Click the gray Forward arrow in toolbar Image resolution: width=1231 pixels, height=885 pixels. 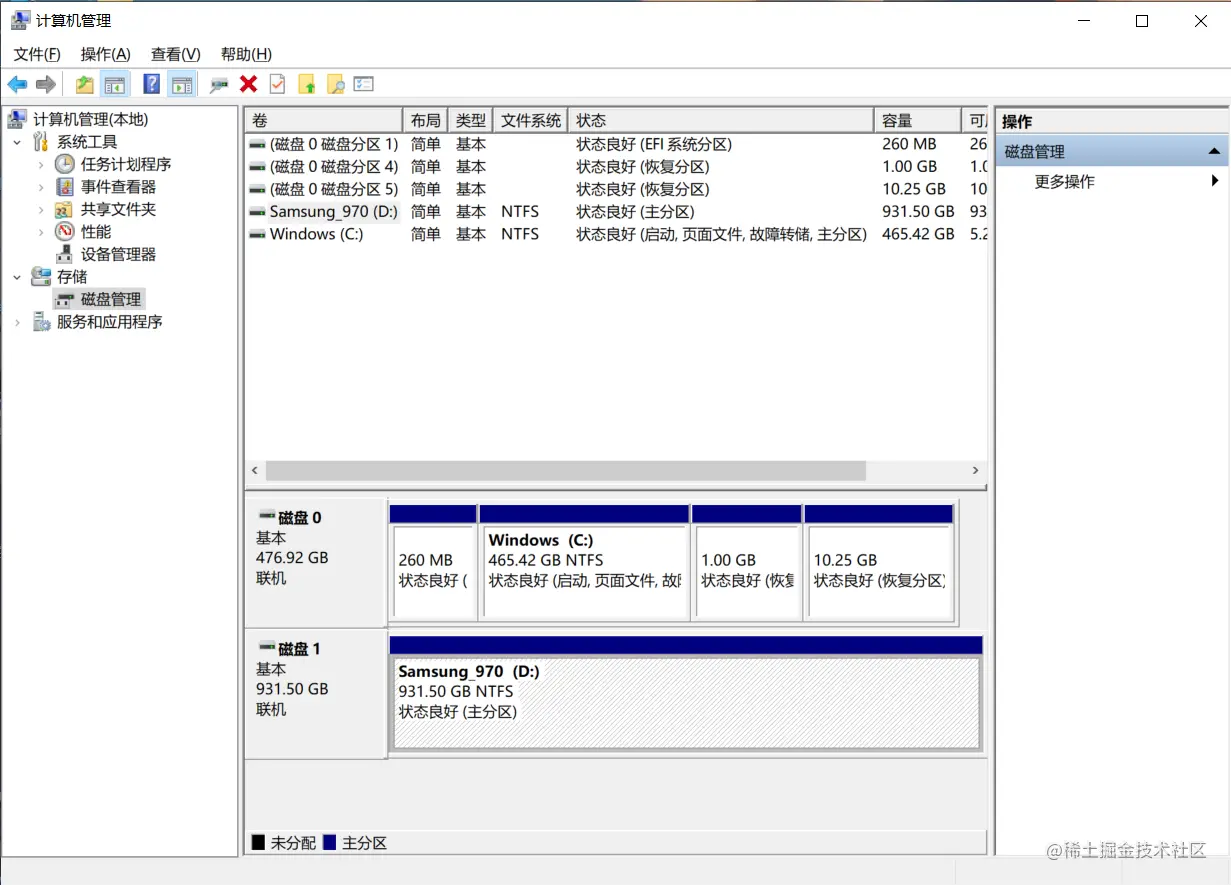coord(45,85)
